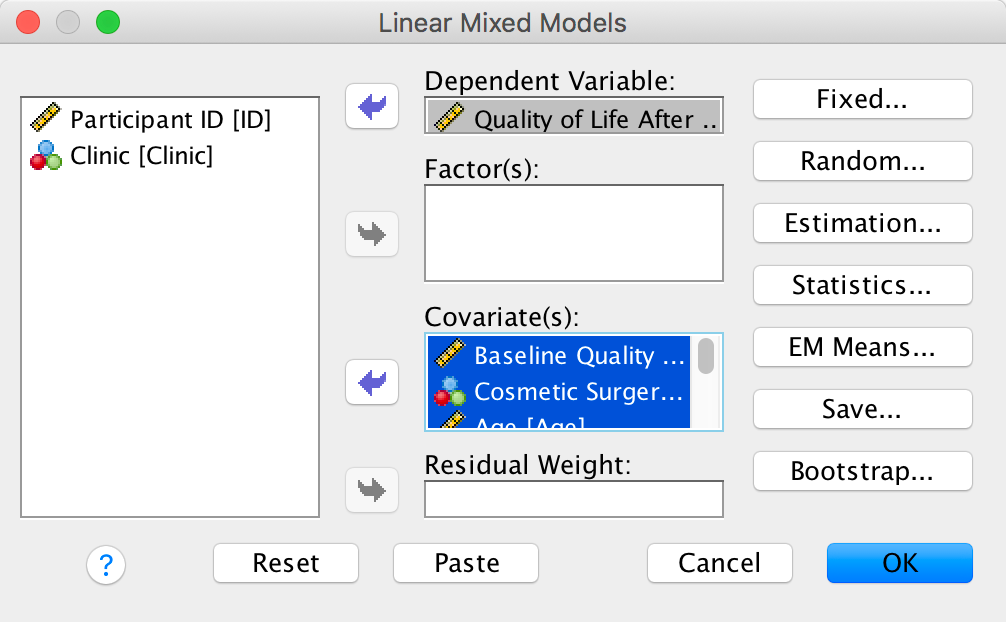The width and height of the screenshot is (1006, 622).
Task: Select Clinic [Clinic] in variable list
Action: (x=141, y=156)
